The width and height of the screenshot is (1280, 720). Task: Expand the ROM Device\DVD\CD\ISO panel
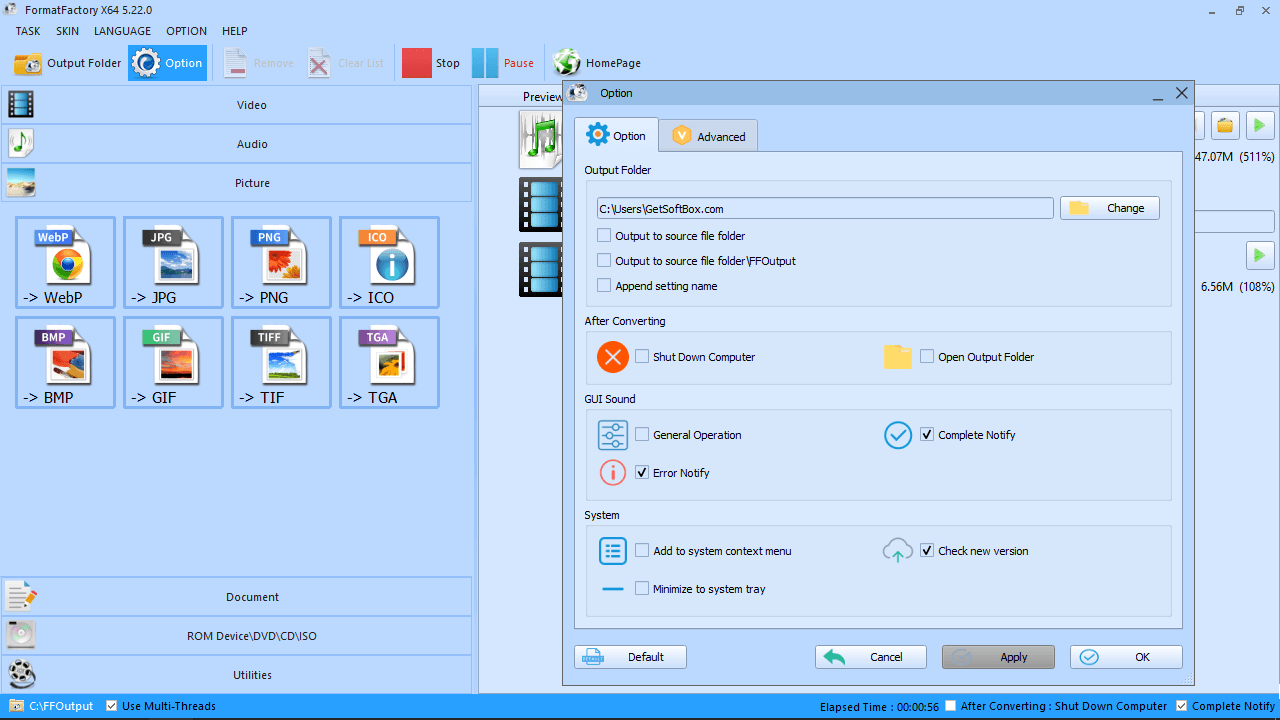pyautogui.click(x=236, y=636)
